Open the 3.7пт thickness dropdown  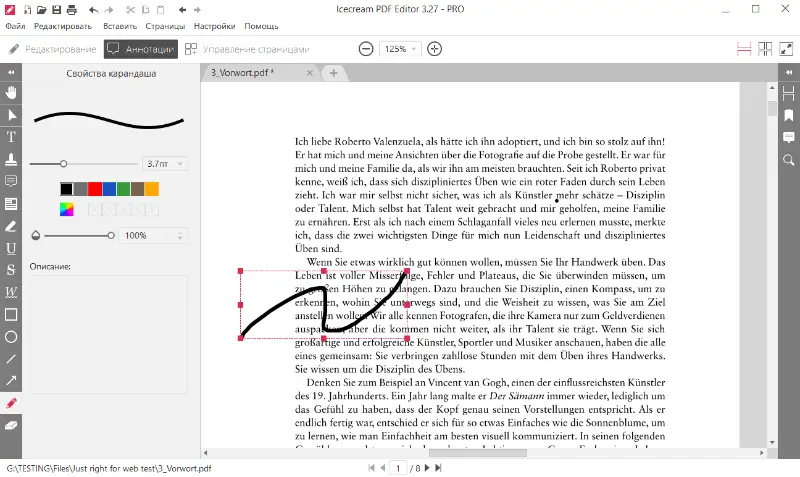click(164, 164)
